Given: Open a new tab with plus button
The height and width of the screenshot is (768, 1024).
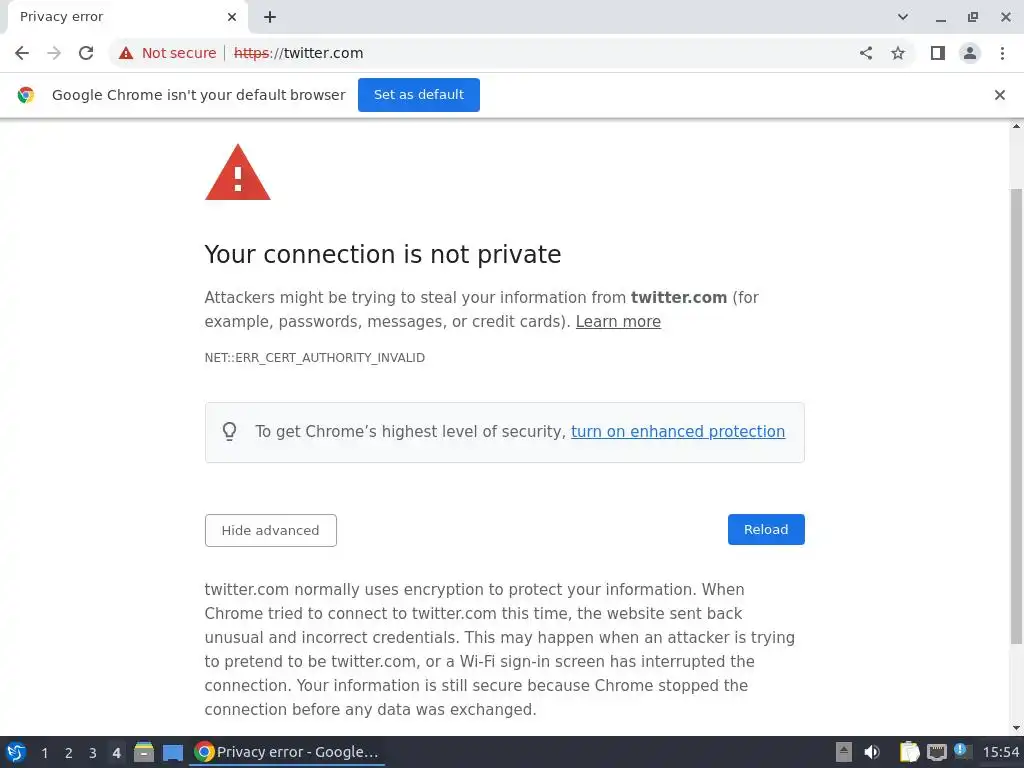Looking at the screenshot, I should [270, 17].
